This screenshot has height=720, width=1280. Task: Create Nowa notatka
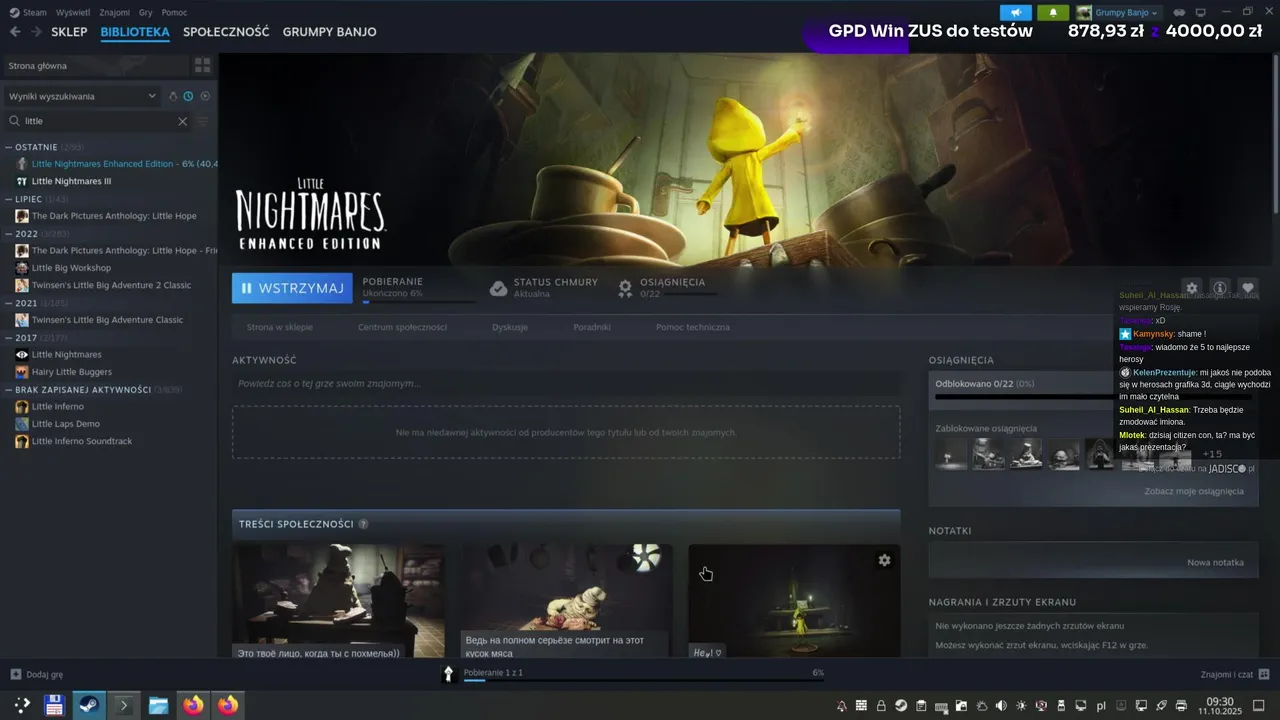(1215, 562)
